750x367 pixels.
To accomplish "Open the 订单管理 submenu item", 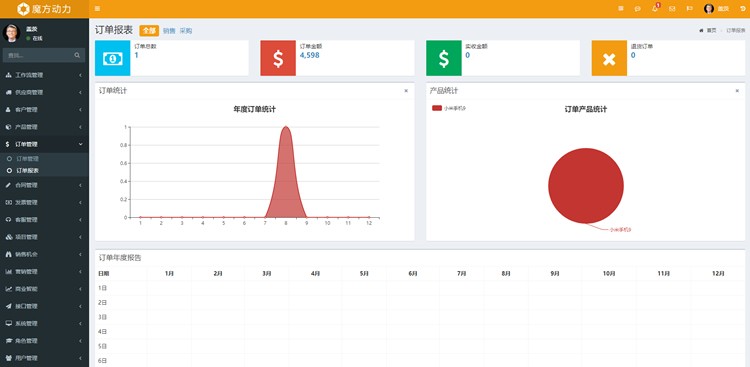I will (27, 159).
